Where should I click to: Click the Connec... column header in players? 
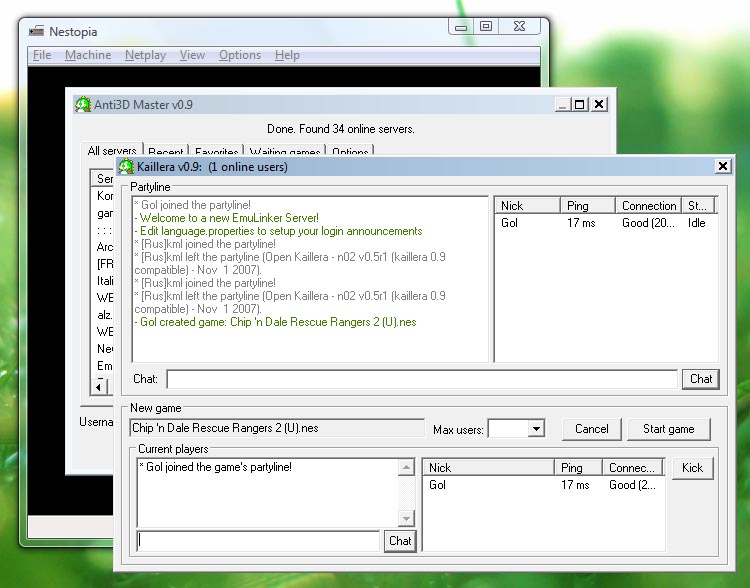[x=632, y=467]
